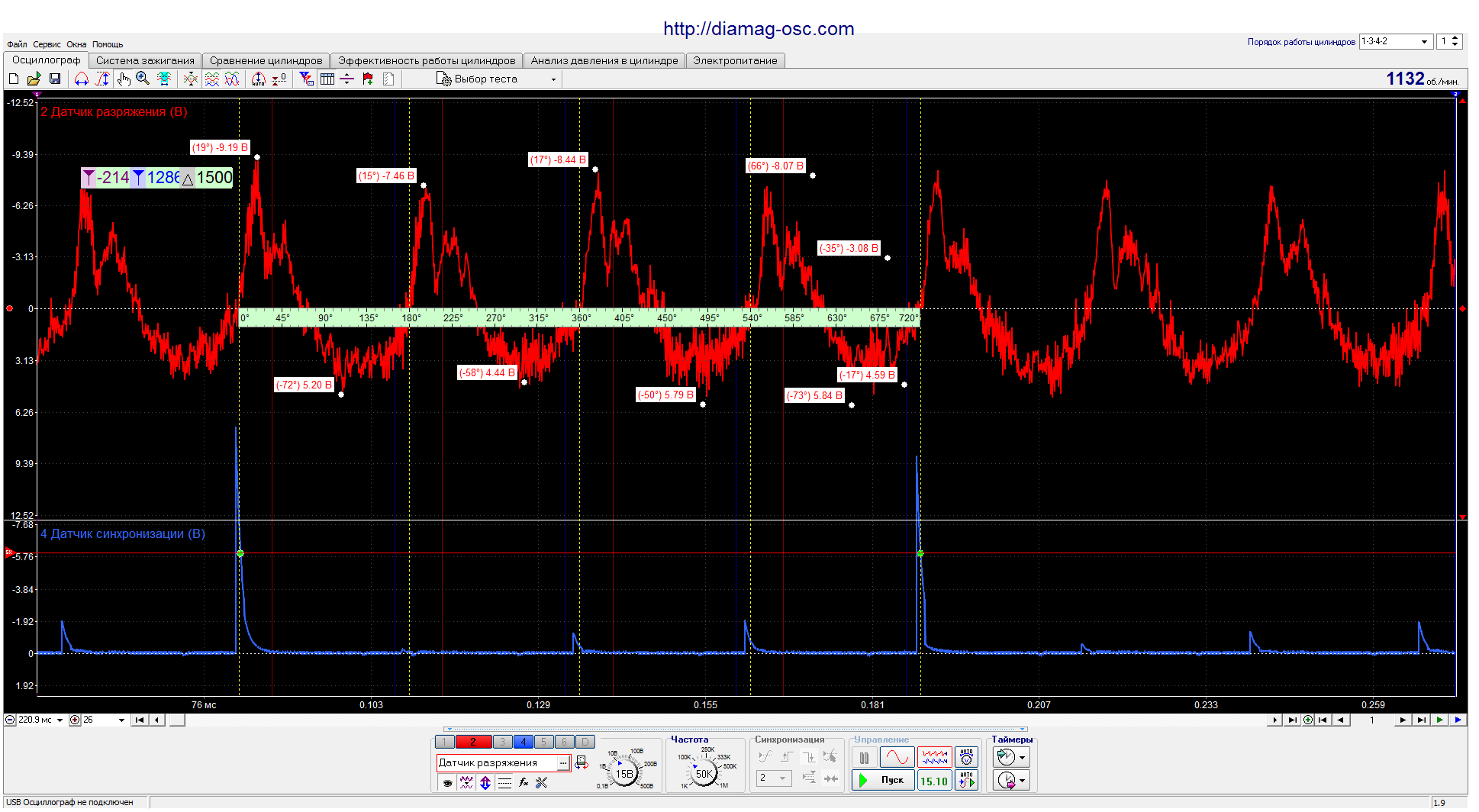Click the AUTO voltmeter icon
Screen dimensions: 1479x812
pyautogui.click(x=966, y=758)
